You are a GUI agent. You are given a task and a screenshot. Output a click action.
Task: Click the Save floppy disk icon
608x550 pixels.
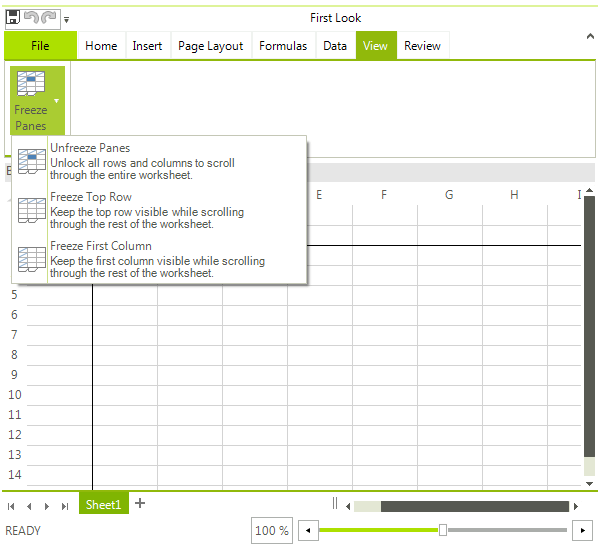[x=13, y=17]
